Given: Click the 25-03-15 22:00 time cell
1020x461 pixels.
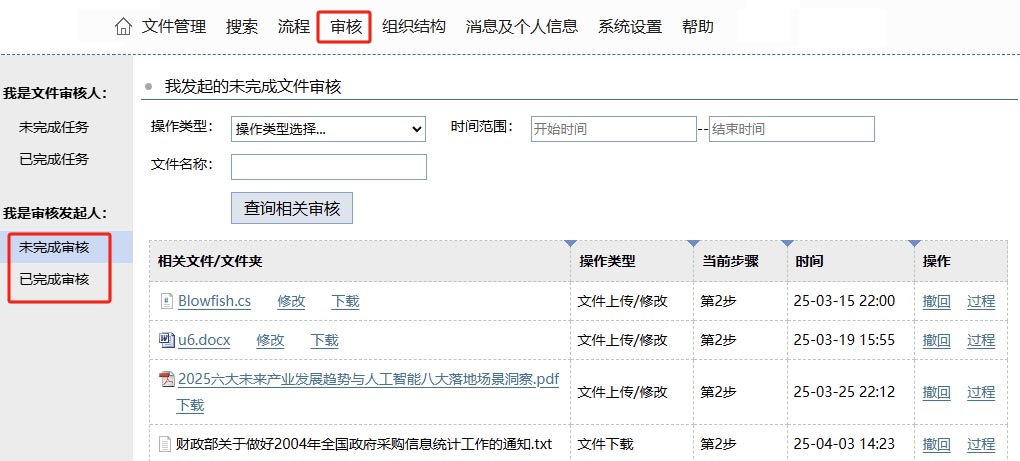Looking at the screenshot, I should 844,301.
